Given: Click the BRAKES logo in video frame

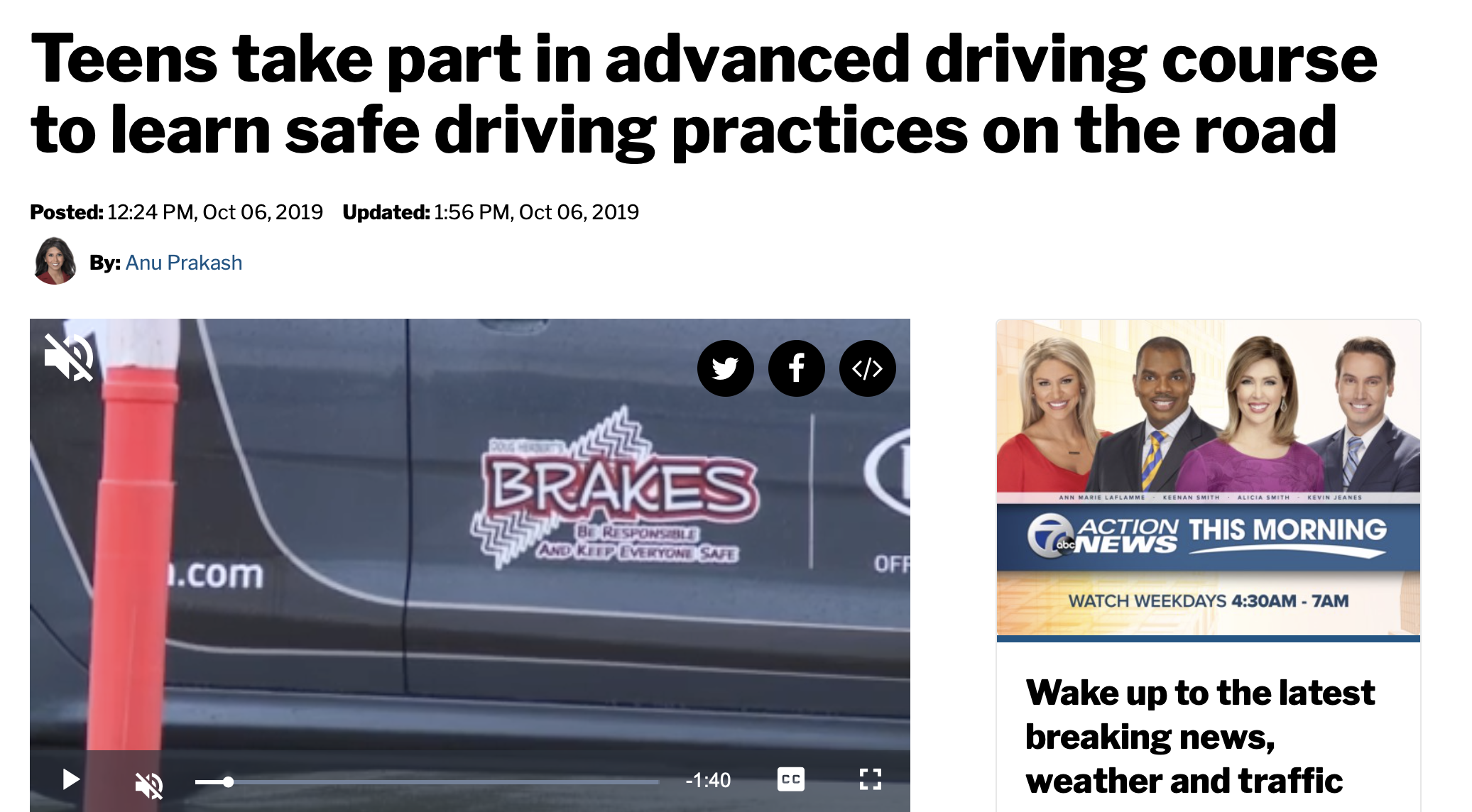Looking at the screenshot, I should click(x=615, y=490).
